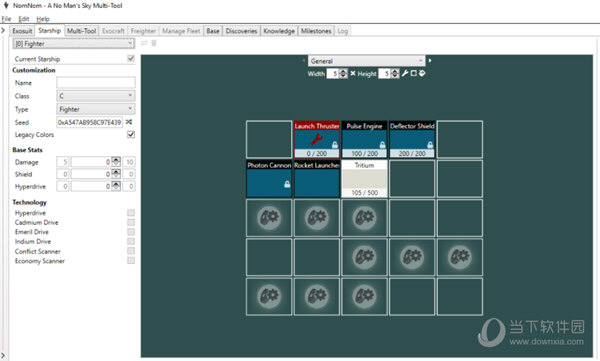
Task: Click the Height stepper arrows
Action: point(395,73)
